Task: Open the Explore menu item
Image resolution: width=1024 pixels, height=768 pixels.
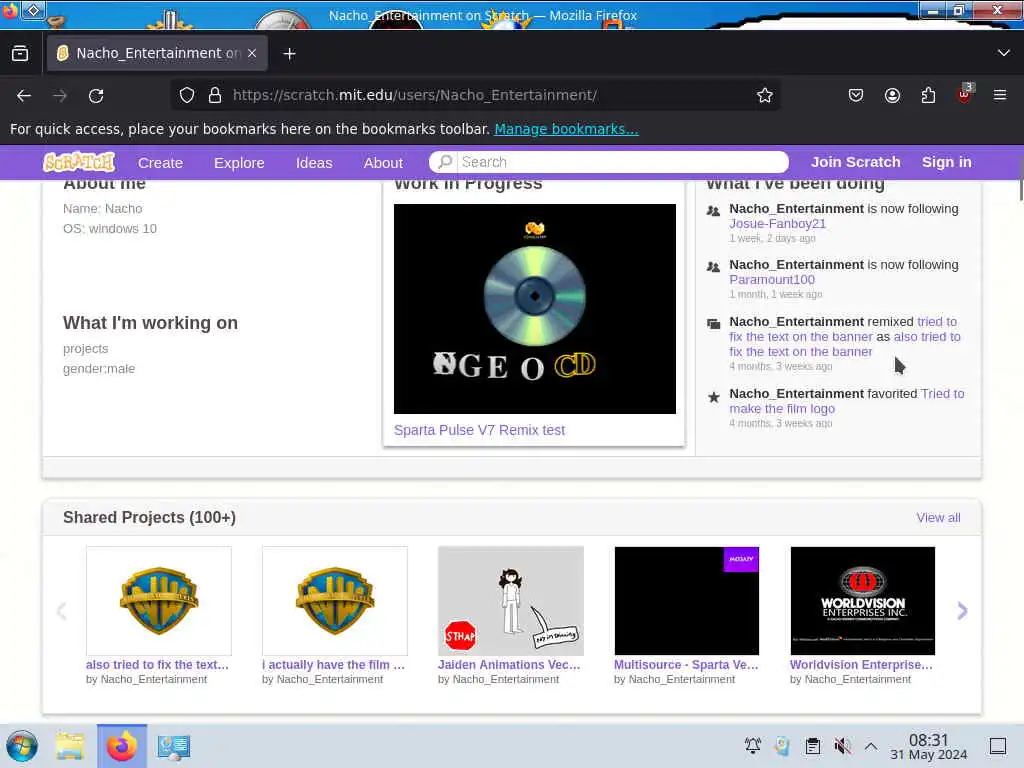Action: tap(239, 163)
